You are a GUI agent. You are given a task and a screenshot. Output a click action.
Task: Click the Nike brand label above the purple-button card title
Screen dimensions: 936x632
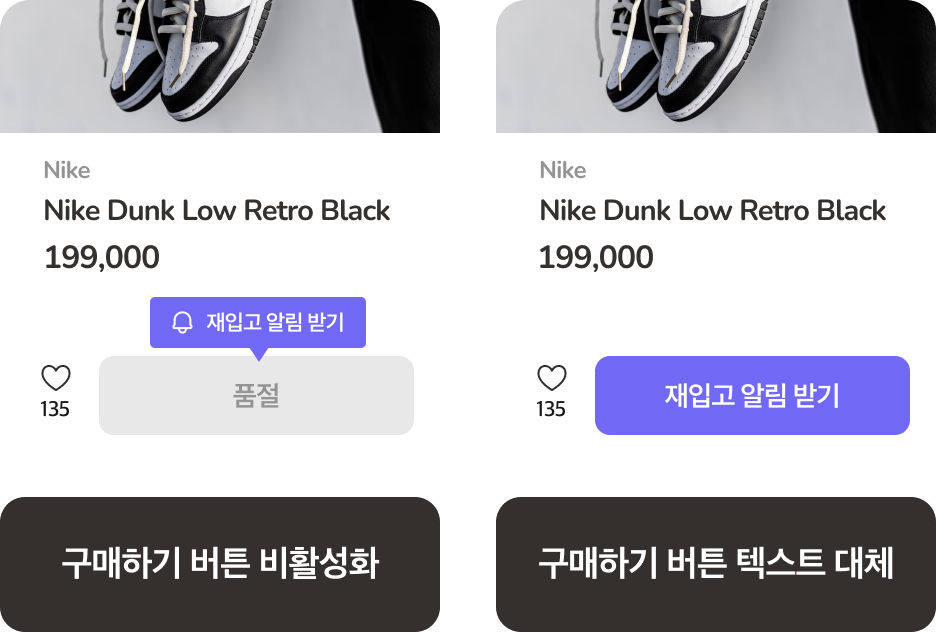click(x=563, y=170)
